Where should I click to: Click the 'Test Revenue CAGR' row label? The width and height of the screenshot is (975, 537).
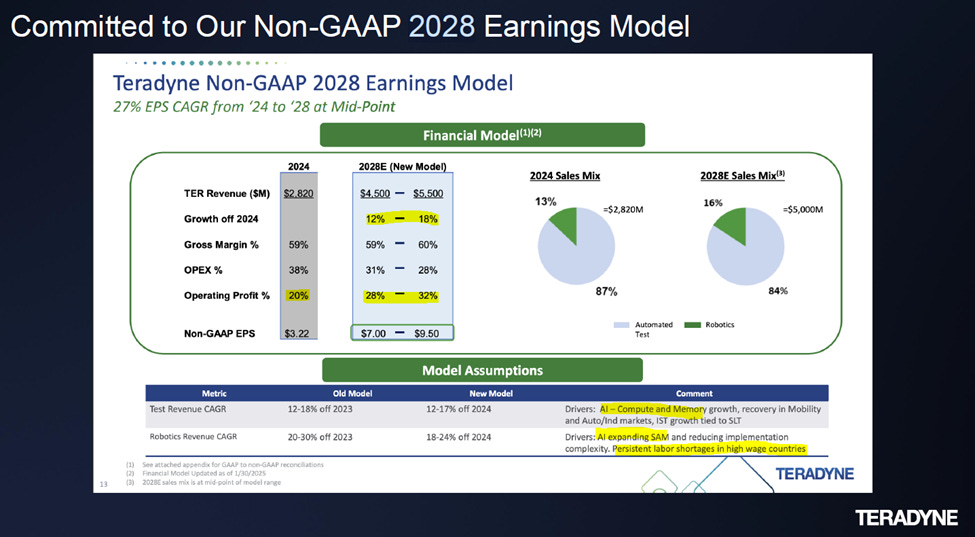188,410
